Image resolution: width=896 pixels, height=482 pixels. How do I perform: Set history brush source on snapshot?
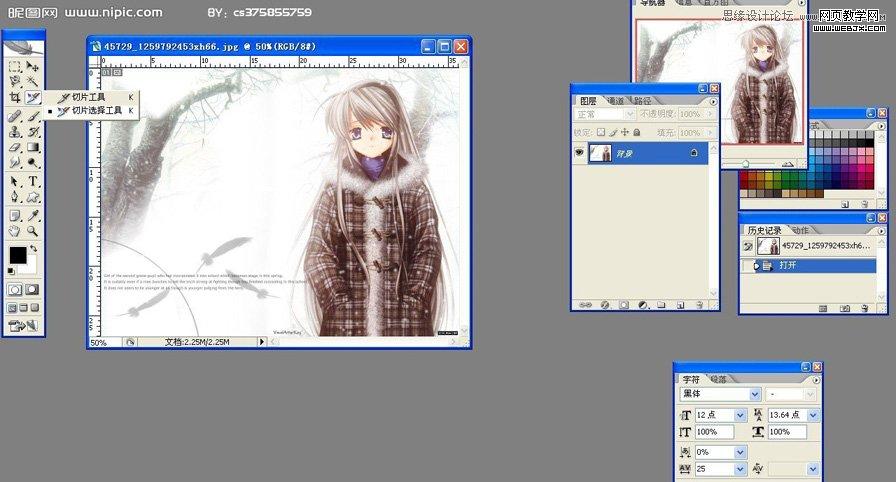click(x=747, y=246)
